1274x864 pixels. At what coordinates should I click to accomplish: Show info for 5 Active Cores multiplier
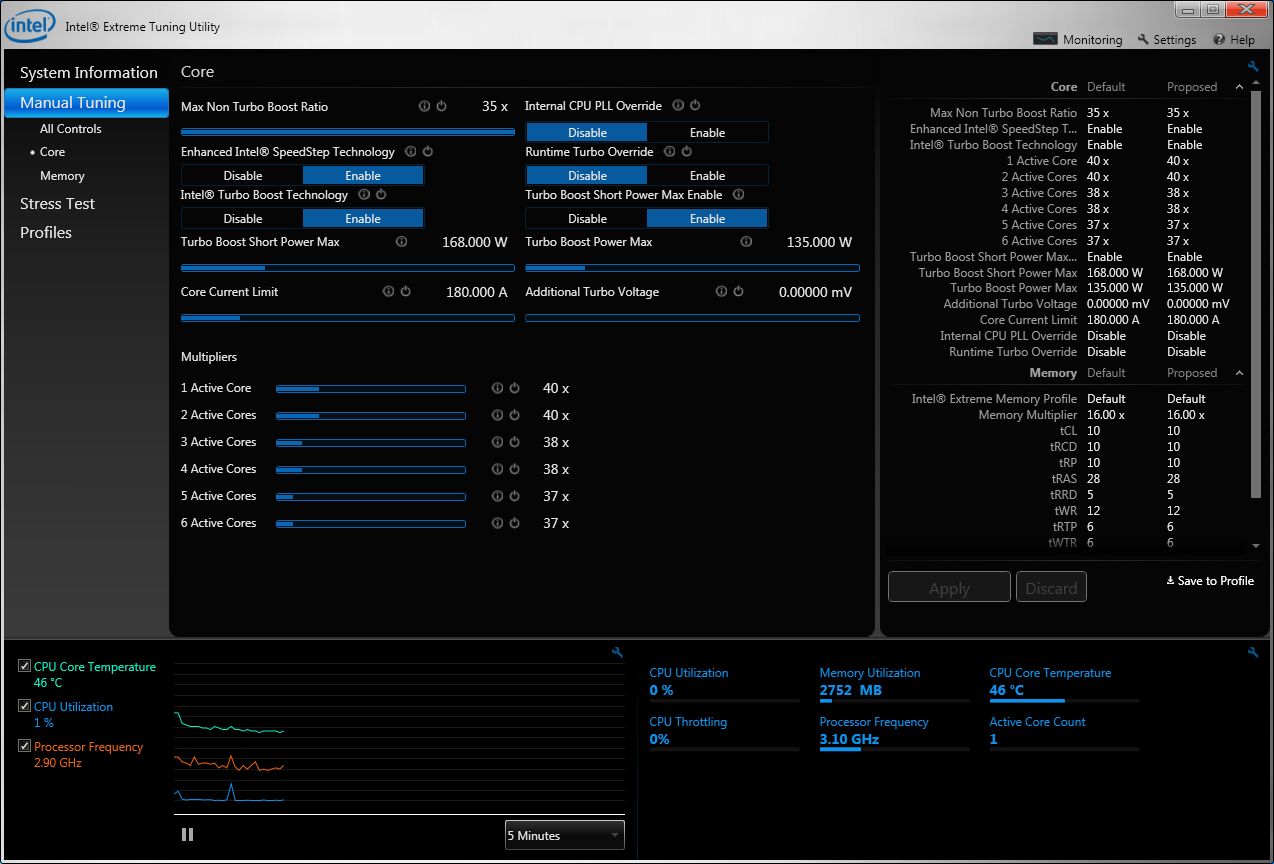(x=497, y=496)
